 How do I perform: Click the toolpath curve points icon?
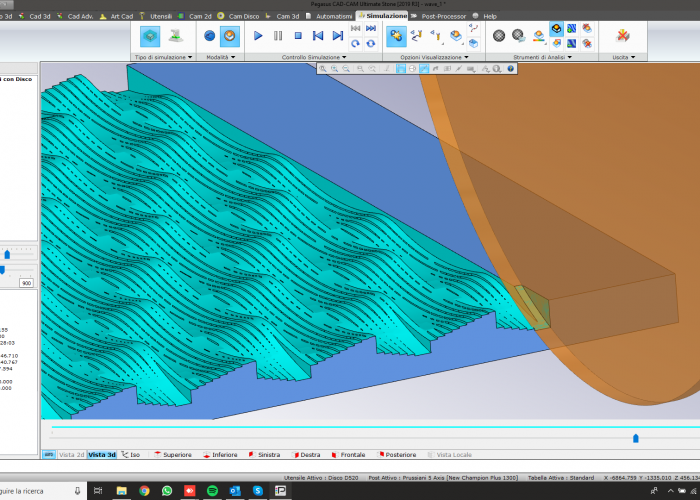pyautogui.click(x=473, y=28)
